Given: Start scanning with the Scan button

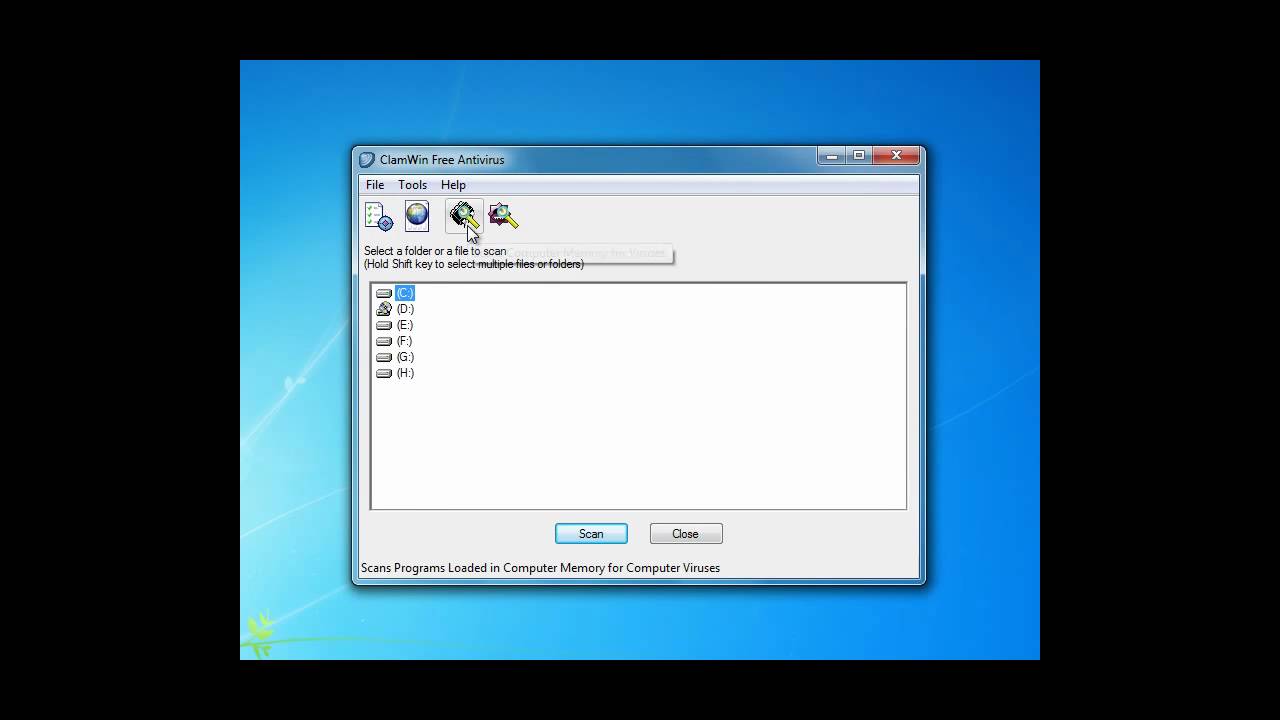Looking at the screenshot, I should pyautogui.click(x=591, y=534).
